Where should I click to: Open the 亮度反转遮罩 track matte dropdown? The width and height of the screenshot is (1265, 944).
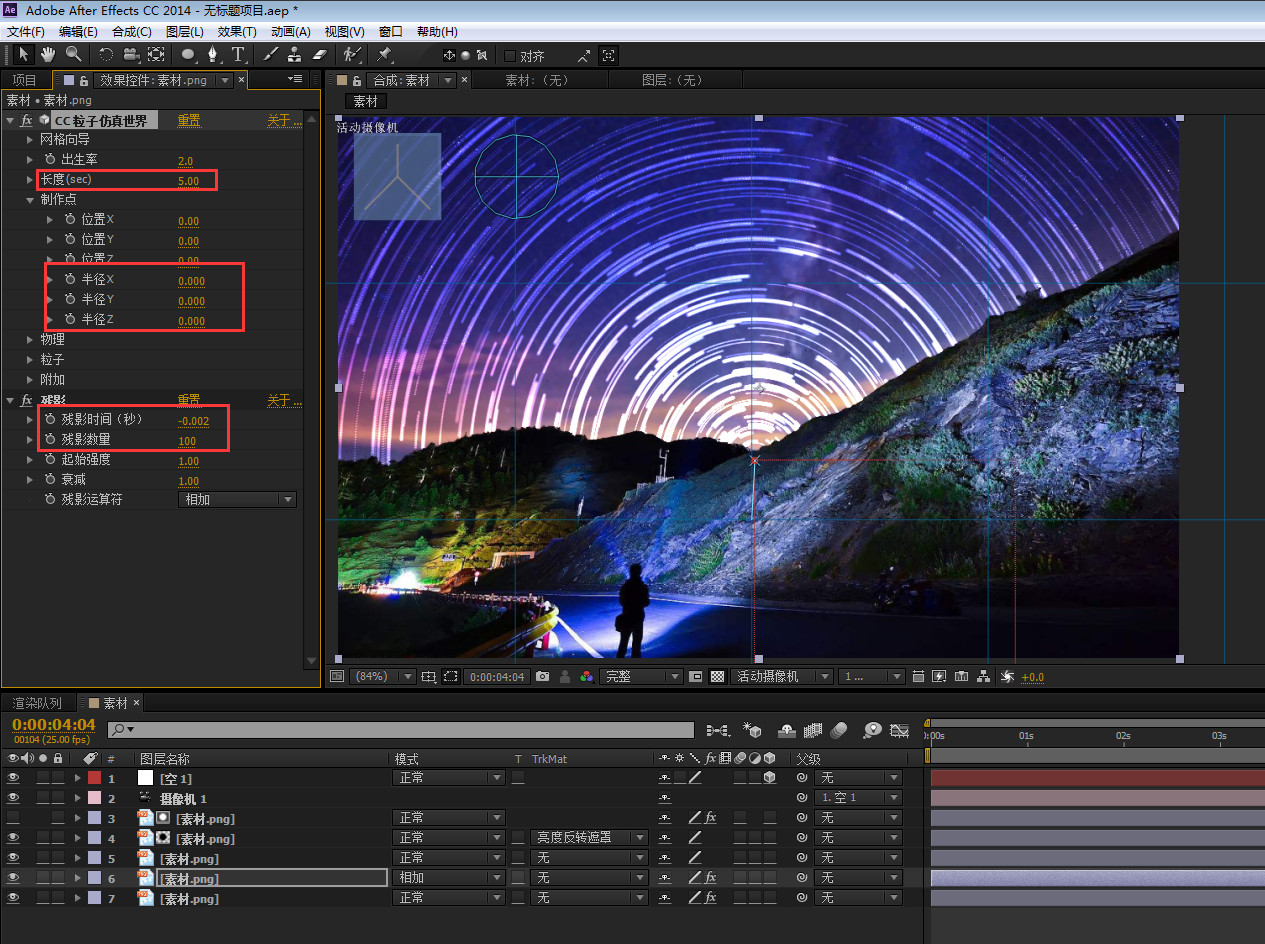[590, 838]
